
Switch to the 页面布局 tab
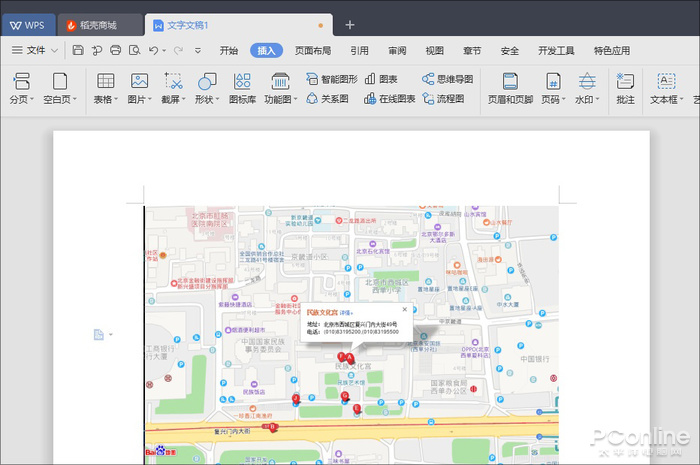click(x=313, y=50)
